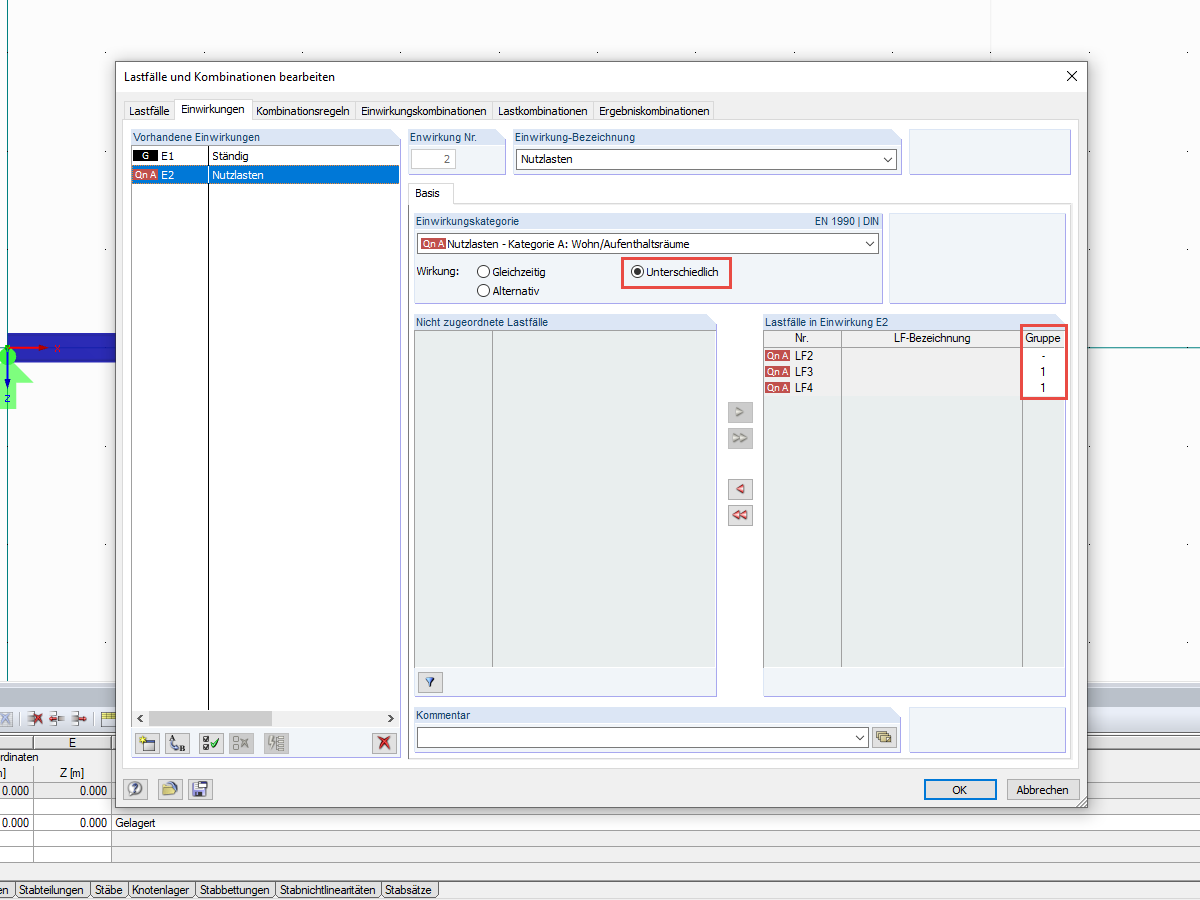Open the Ergebniskombinationen tab

pyautogui.click(x=654, y=111)
